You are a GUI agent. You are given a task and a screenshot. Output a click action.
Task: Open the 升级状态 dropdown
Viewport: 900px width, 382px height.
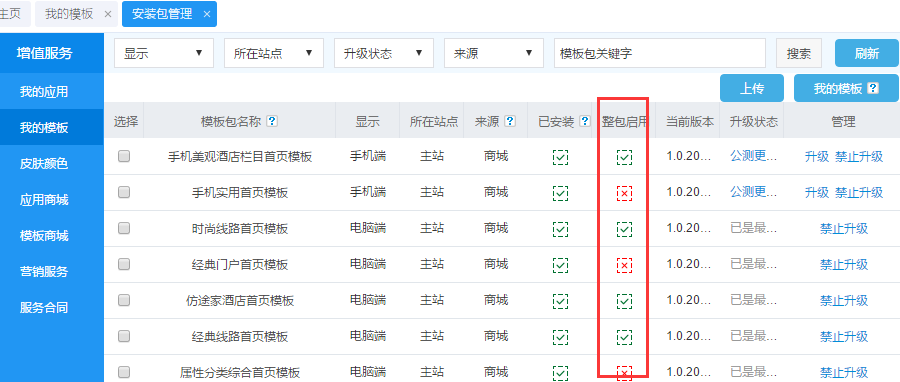click(384, 53)
